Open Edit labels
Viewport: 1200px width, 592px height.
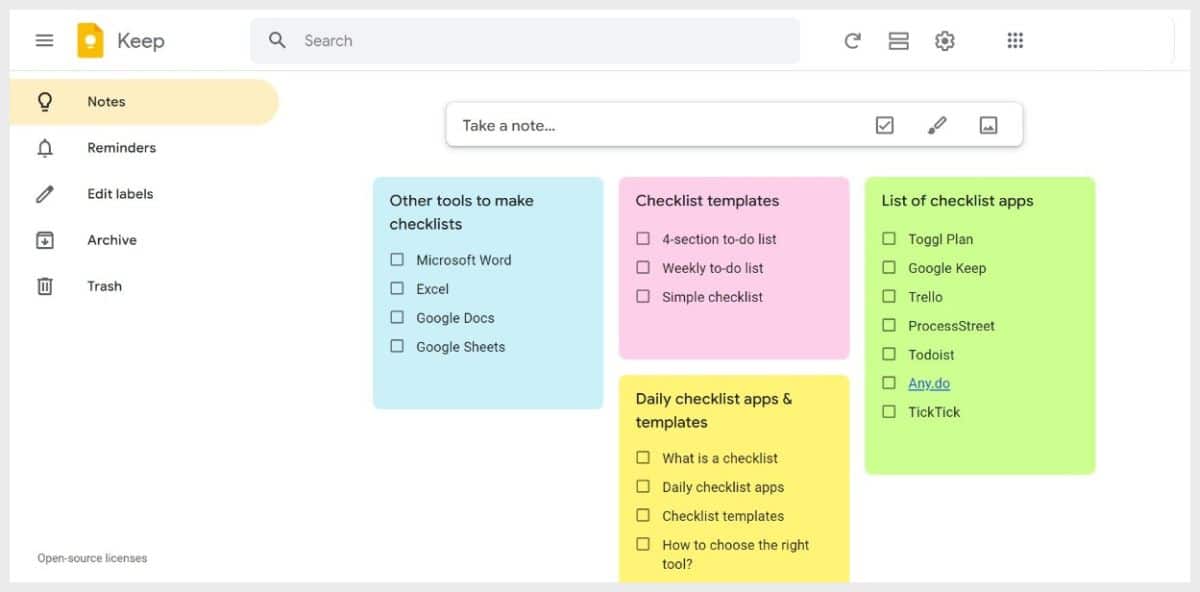point(119,194)
